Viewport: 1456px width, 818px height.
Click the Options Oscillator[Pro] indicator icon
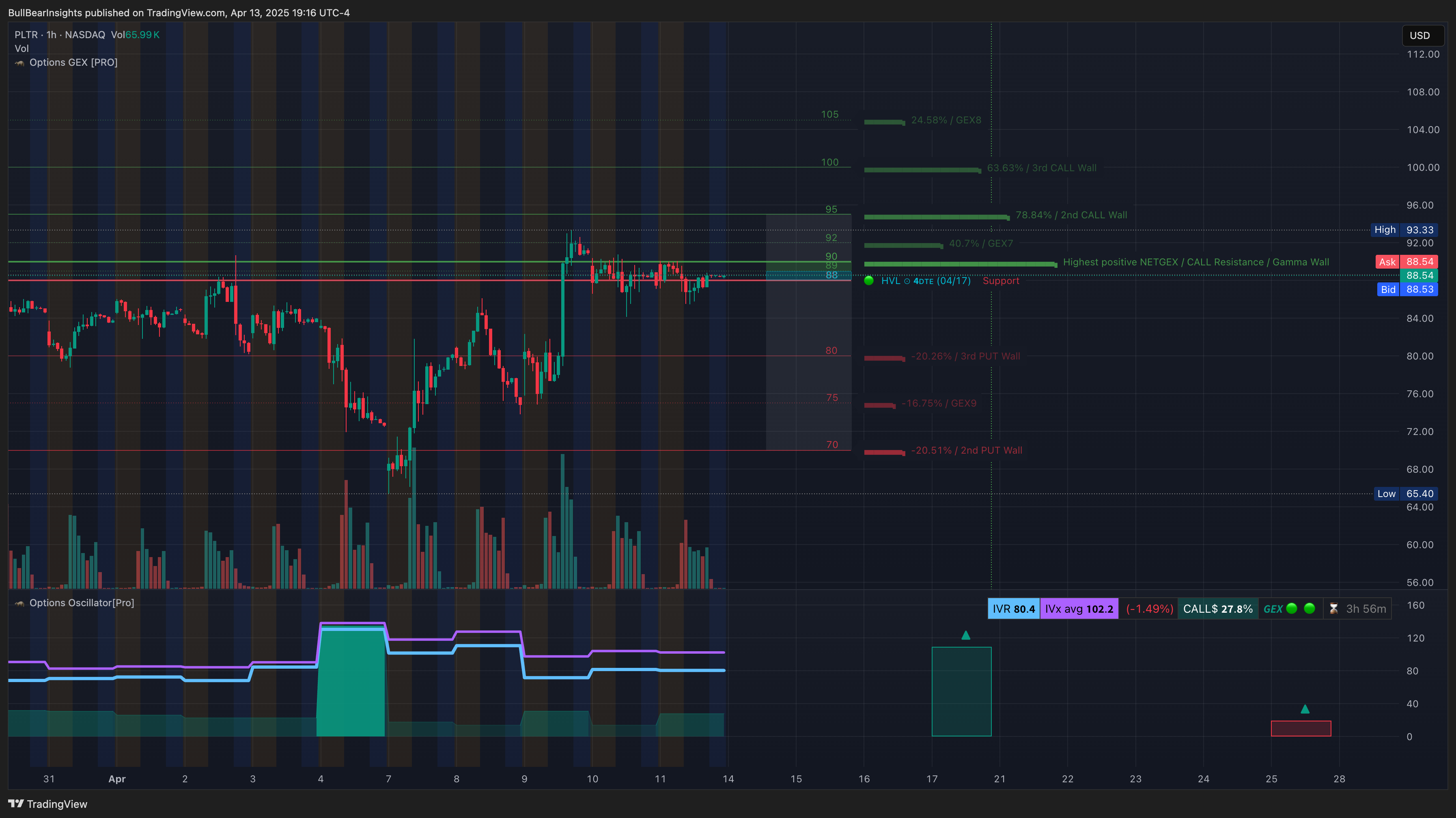pos(19,603)
